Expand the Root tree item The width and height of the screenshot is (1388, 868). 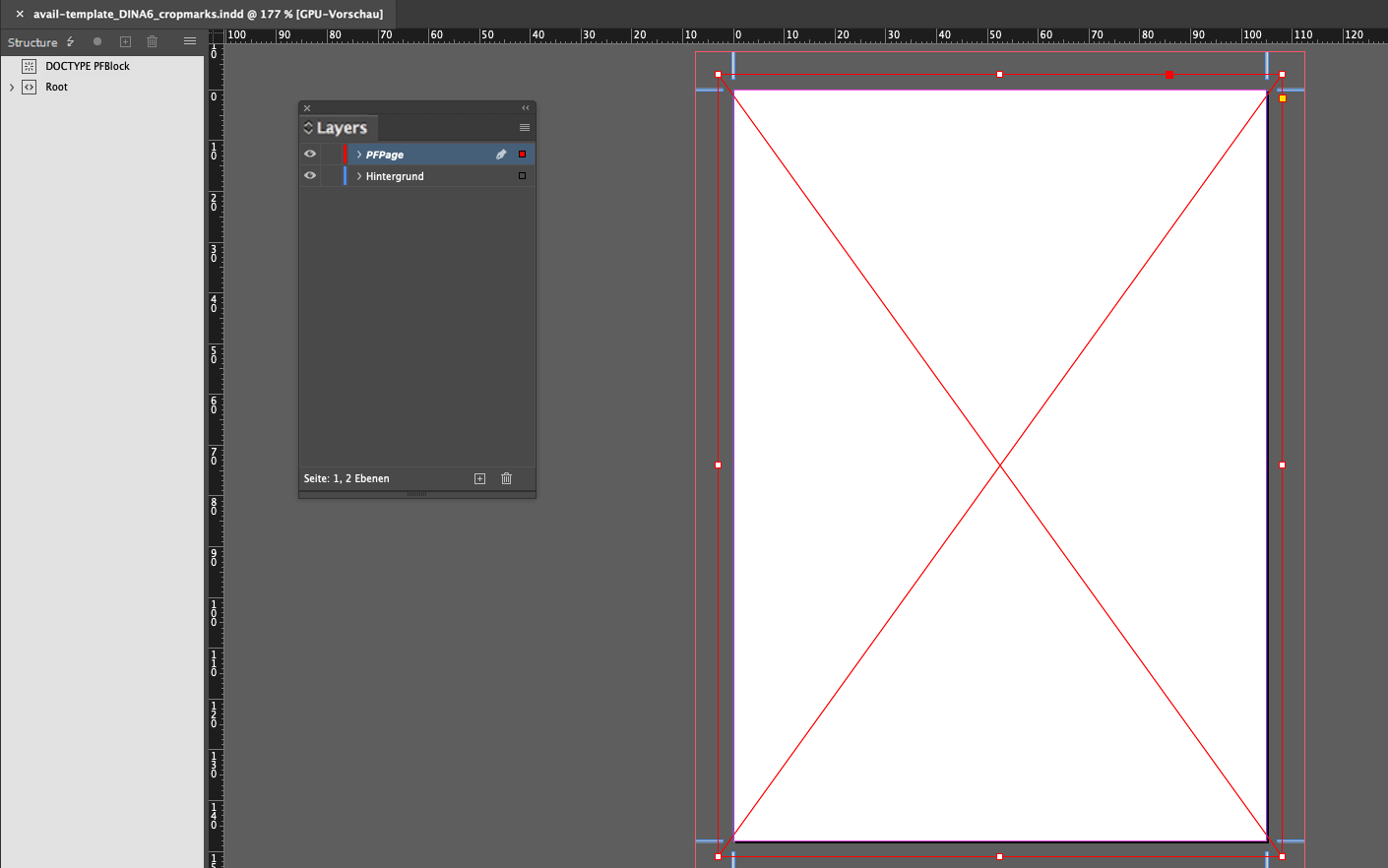(10, 87)
